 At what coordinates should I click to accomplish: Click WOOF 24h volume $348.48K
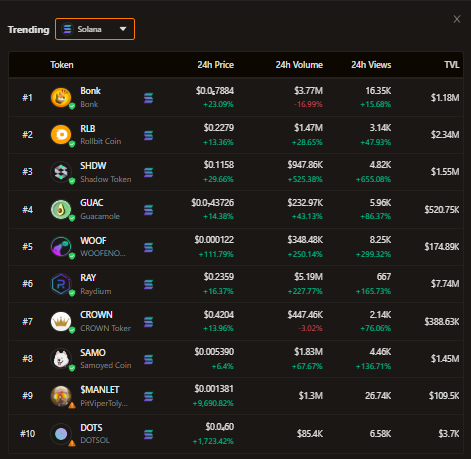point(305,240)
